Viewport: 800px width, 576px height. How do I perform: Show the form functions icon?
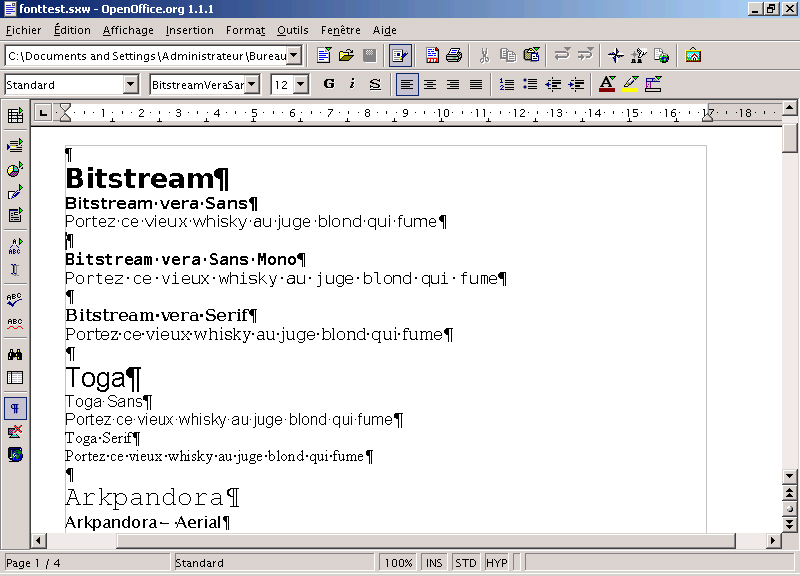[15, 215]
